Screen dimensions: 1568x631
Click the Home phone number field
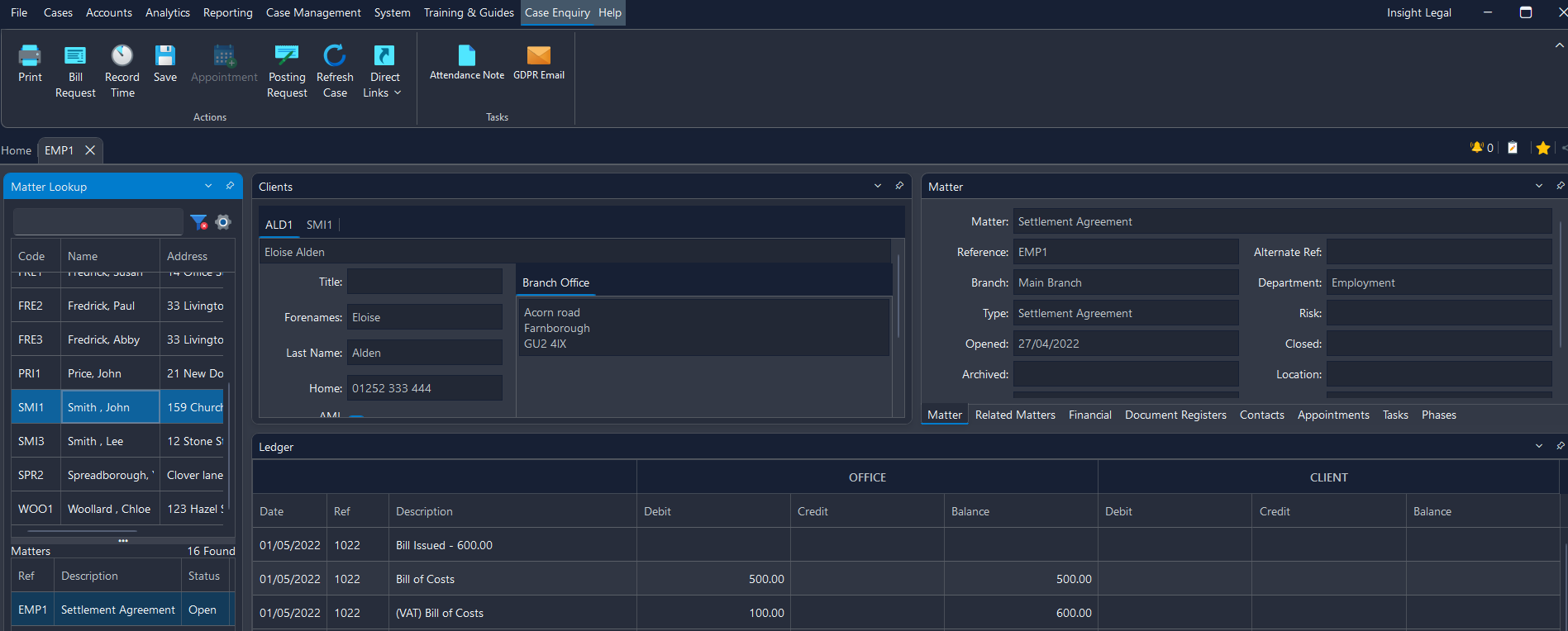pyautogui.click(x=425, y=388)
